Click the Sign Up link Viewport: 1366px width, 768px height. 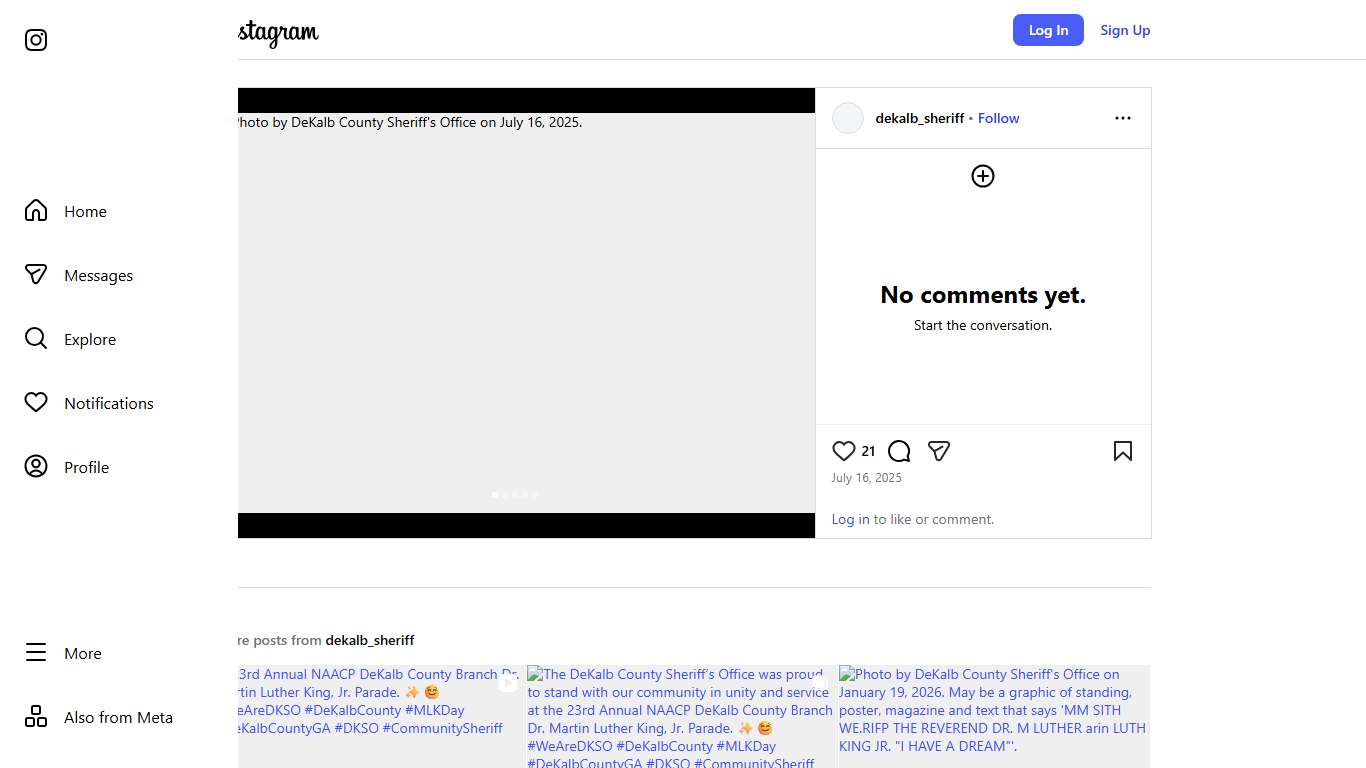pyautogui.click(x=1125, y=30)
